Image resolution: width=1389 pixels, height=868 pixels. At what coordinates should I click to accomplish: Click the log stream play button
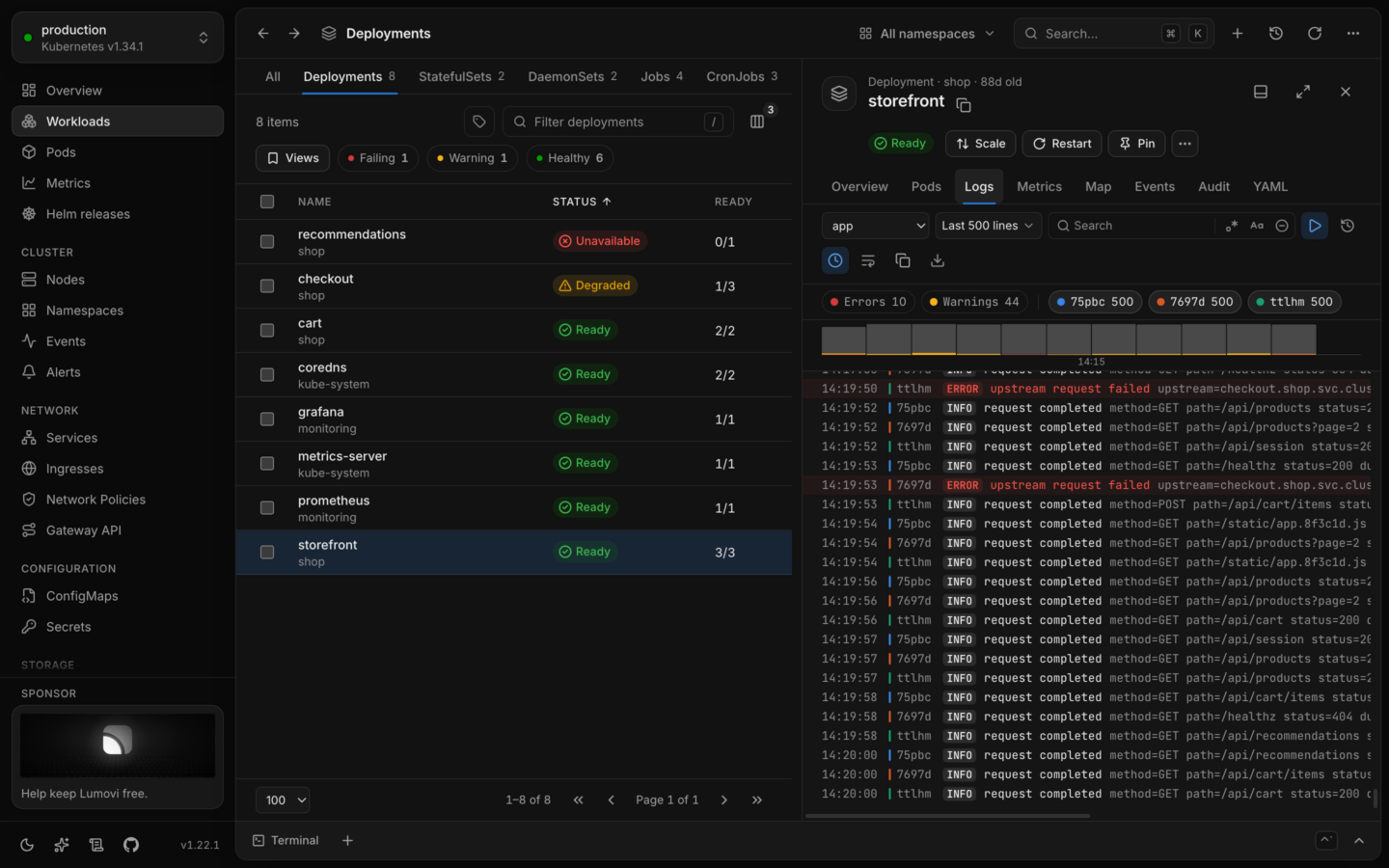pos(1315,226)
